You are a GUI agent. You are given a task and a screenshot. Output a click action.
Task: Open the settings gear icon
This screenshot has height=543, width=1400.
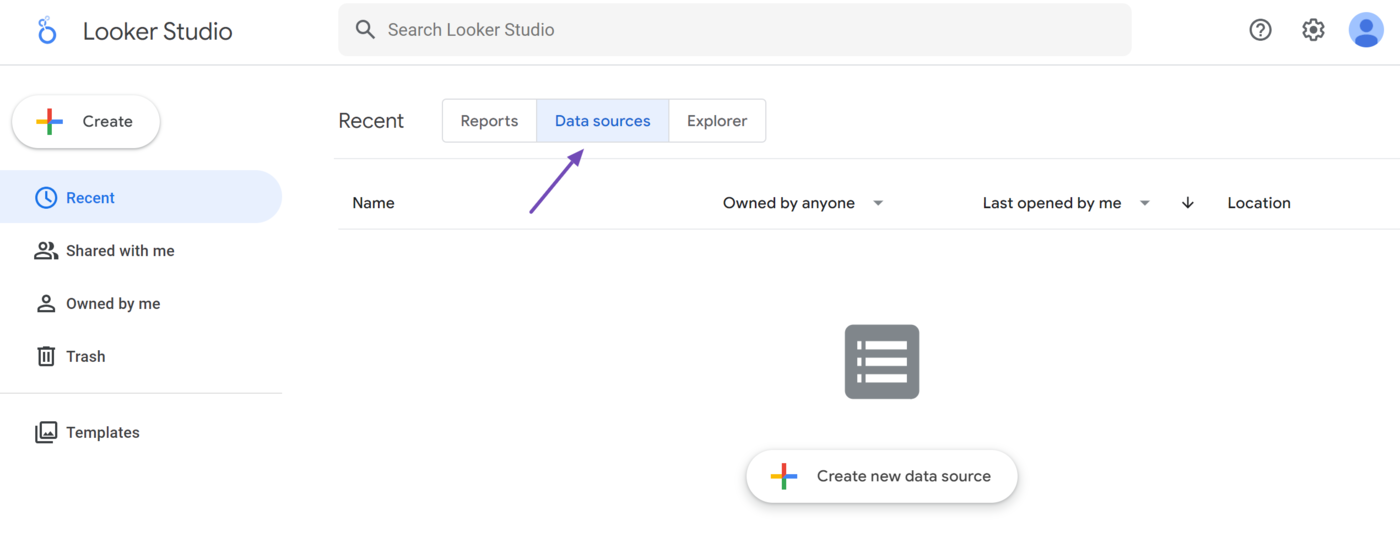tap(1313, 30)
